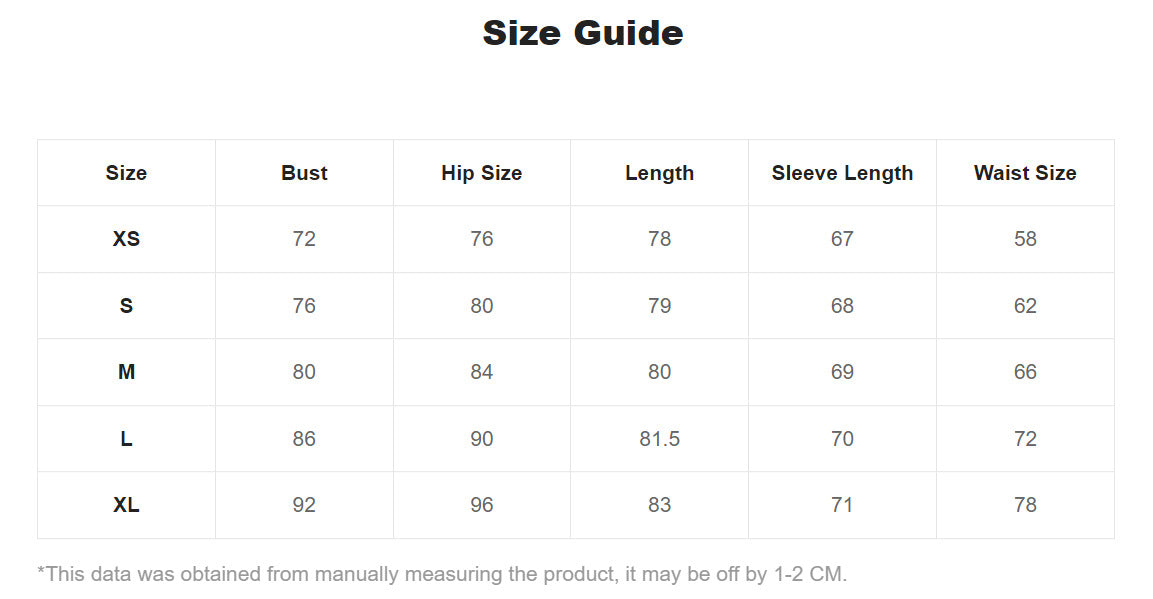Screen dimensions: 1153x599
Task: Click the Sleeve Length column header
Action: [x=842, y=173]
